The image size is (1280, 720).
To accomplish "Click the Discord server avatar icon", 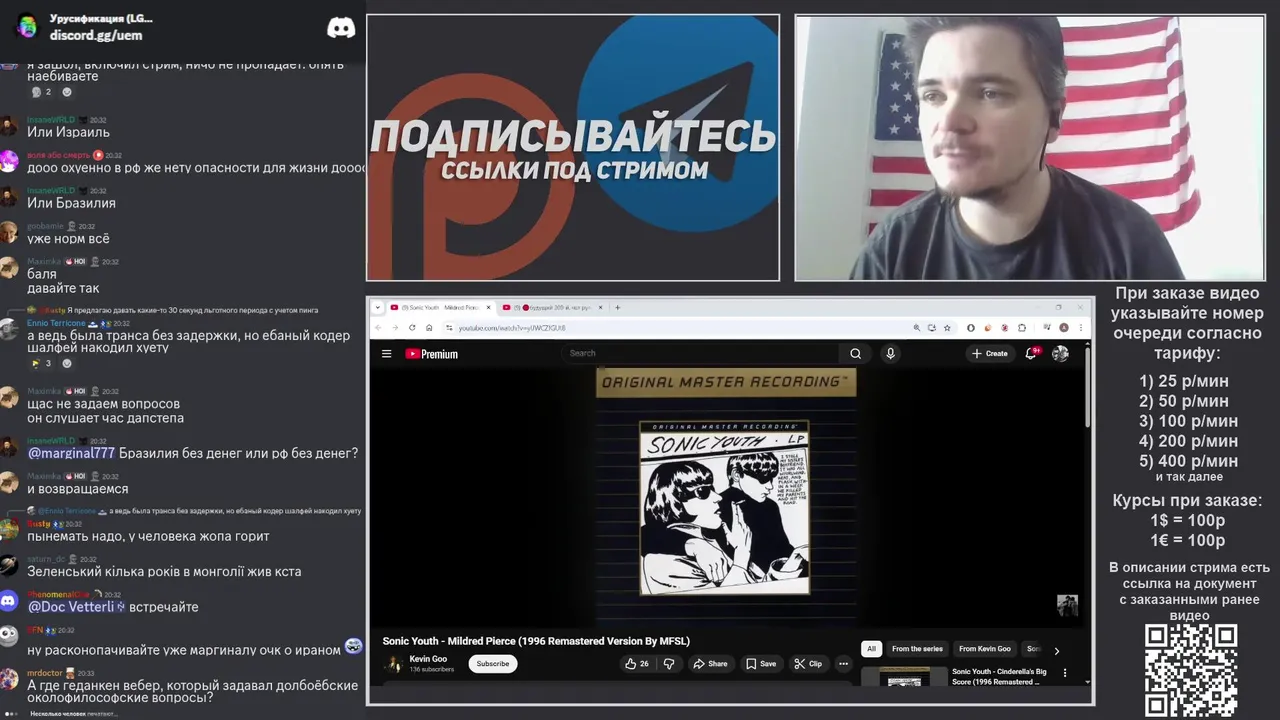I will tap(27, 26).
